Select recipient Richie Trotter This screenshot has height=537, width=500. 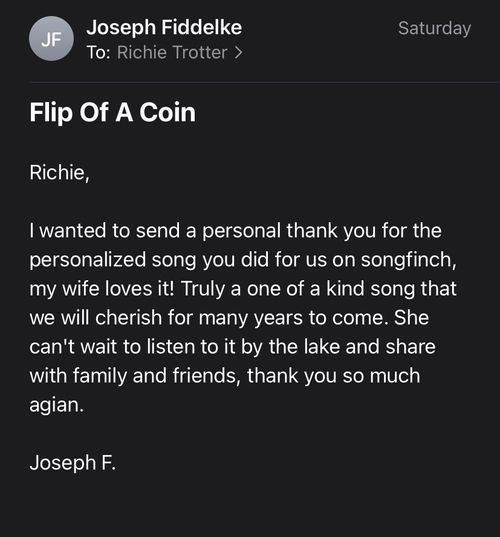pos(172,52)
